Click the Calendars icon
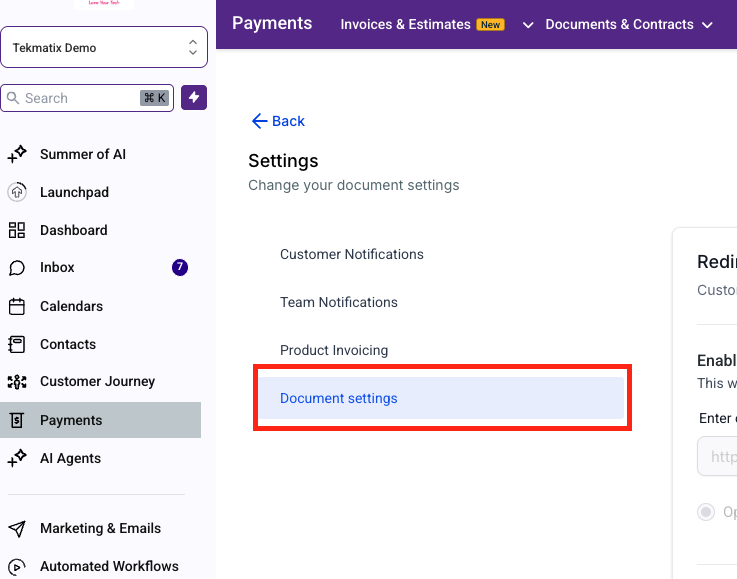Image resolution: width=737 pixels, height=579 pixels. 17,306
